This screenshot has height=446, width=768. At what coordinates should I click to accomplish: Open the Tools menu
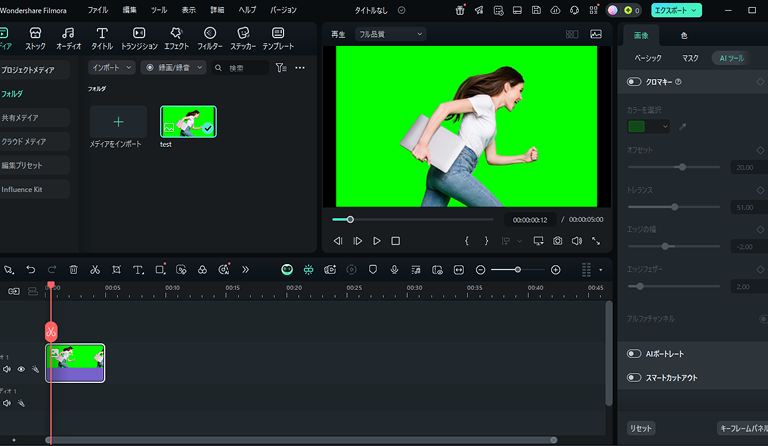159,10
